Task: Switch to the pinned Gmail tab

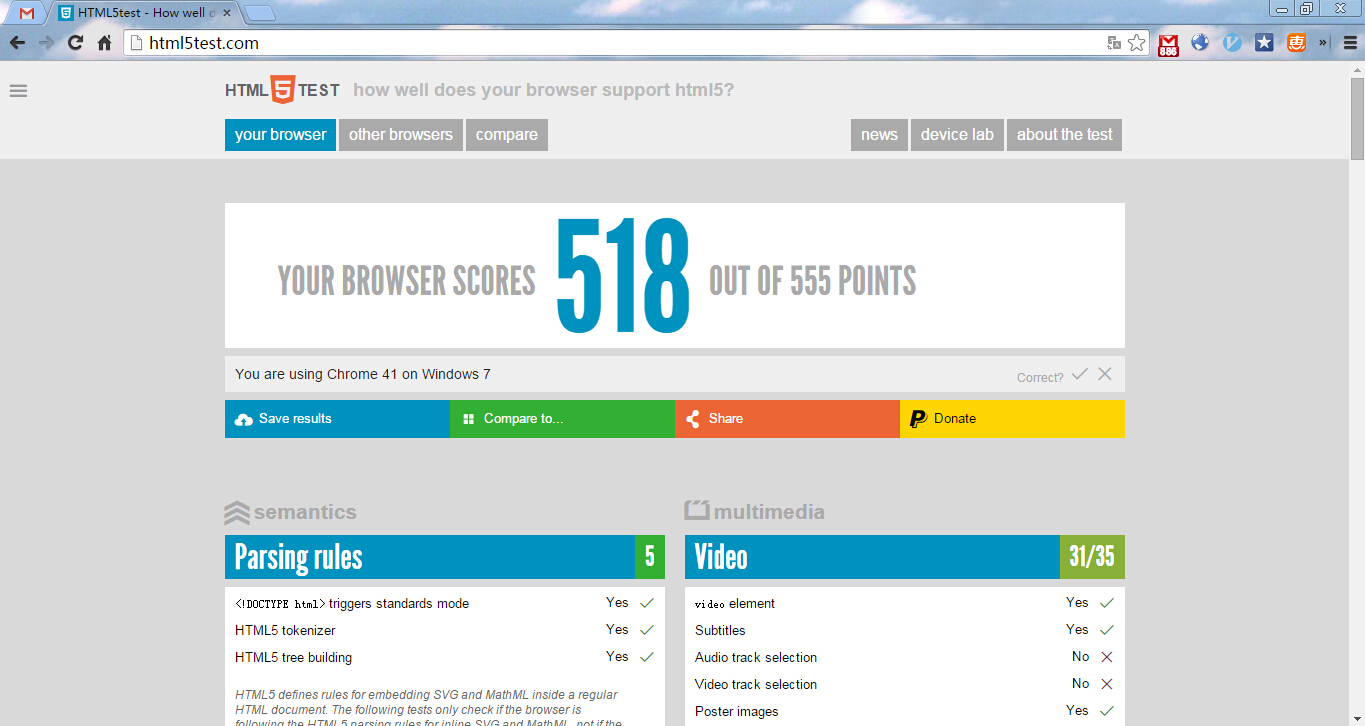Action: [27, 13]
